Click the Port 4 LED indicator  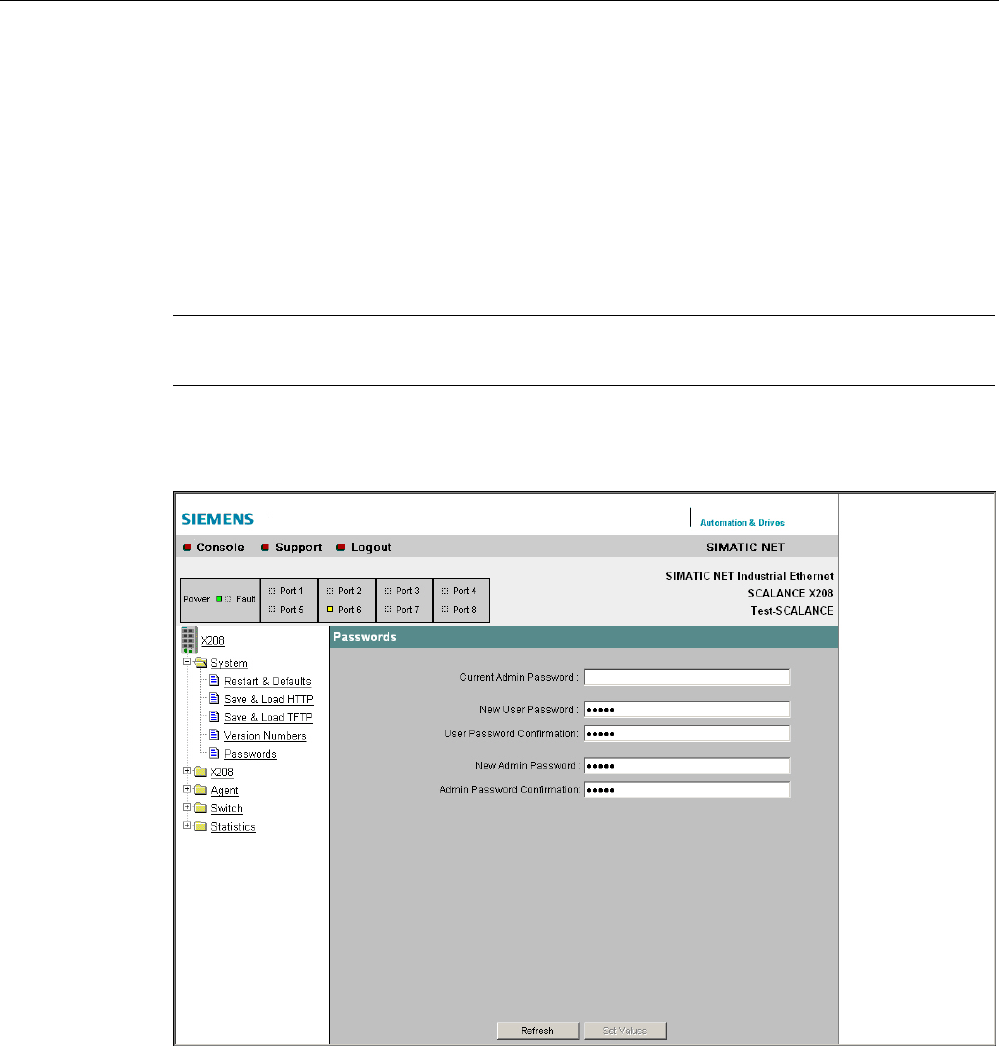445,590
